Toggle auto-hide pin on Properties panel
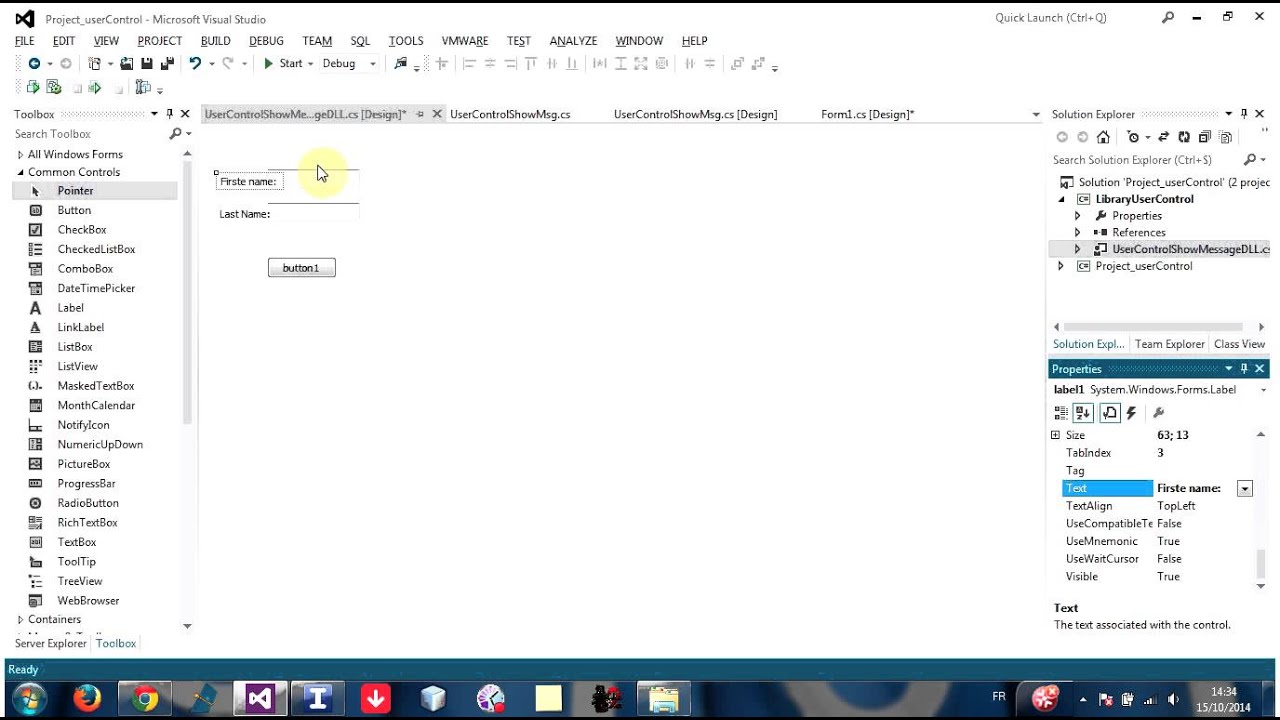Screen dimensions: 1280x720 (1244, 369)
